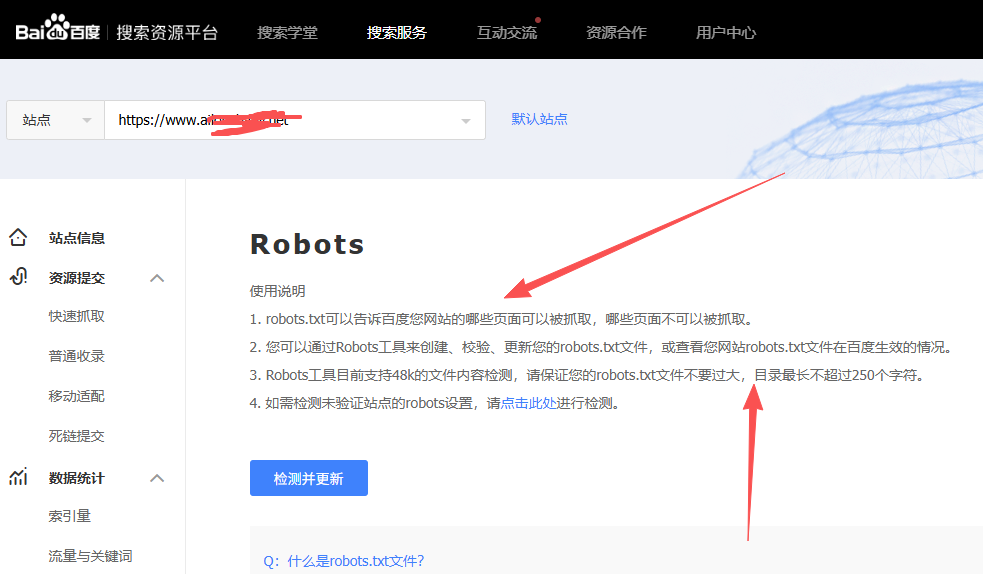Screen dimensions: 983x574
Task: Click the chart icon beside 数据统计
Action: click(x=18, y=477)
